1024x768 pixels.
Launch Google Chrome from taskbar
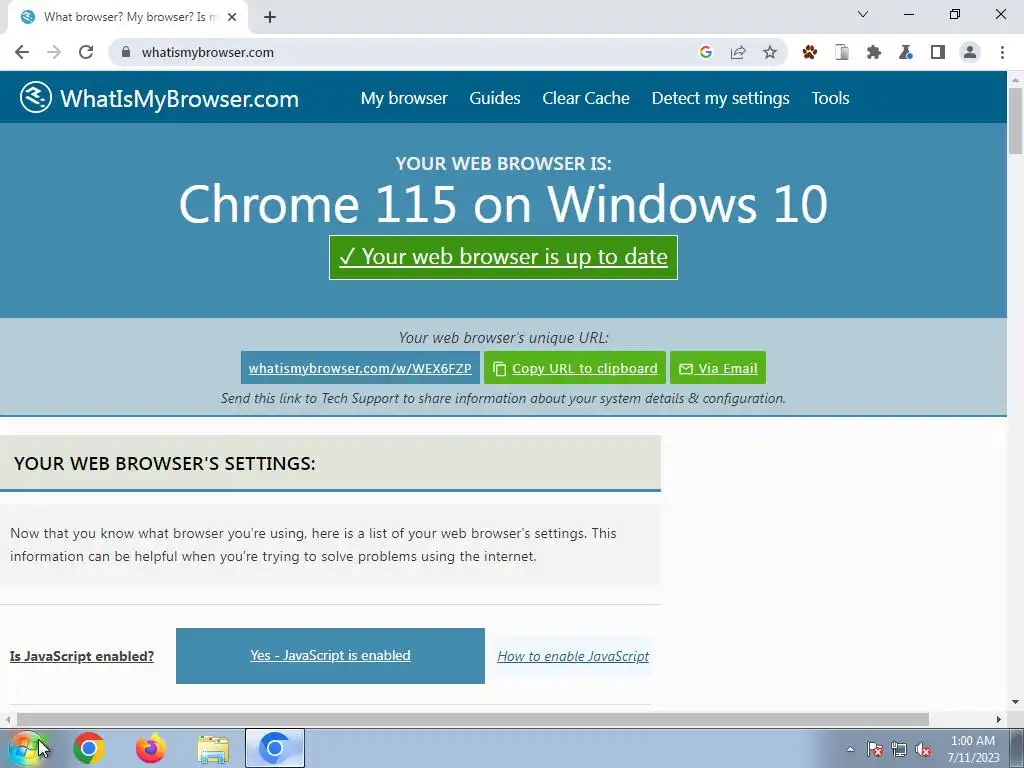pos(89,748)
